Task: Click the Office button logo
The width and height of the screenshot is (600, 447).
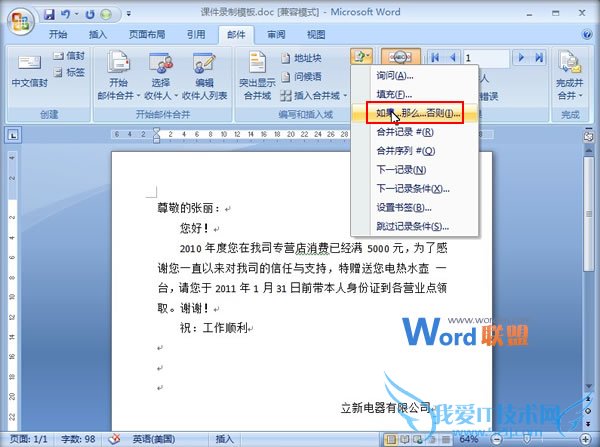Action: point(21,21)
